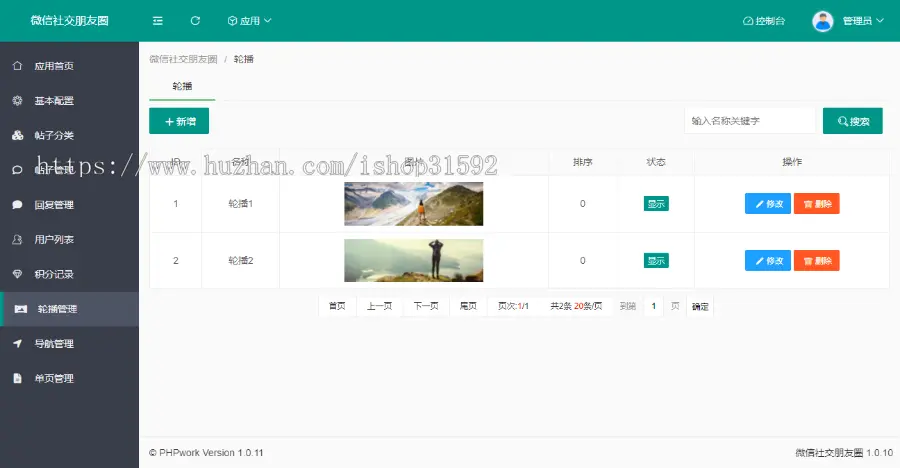
Task: Click the diamond icon beside 积分记录
Action: tap(17, 274)
